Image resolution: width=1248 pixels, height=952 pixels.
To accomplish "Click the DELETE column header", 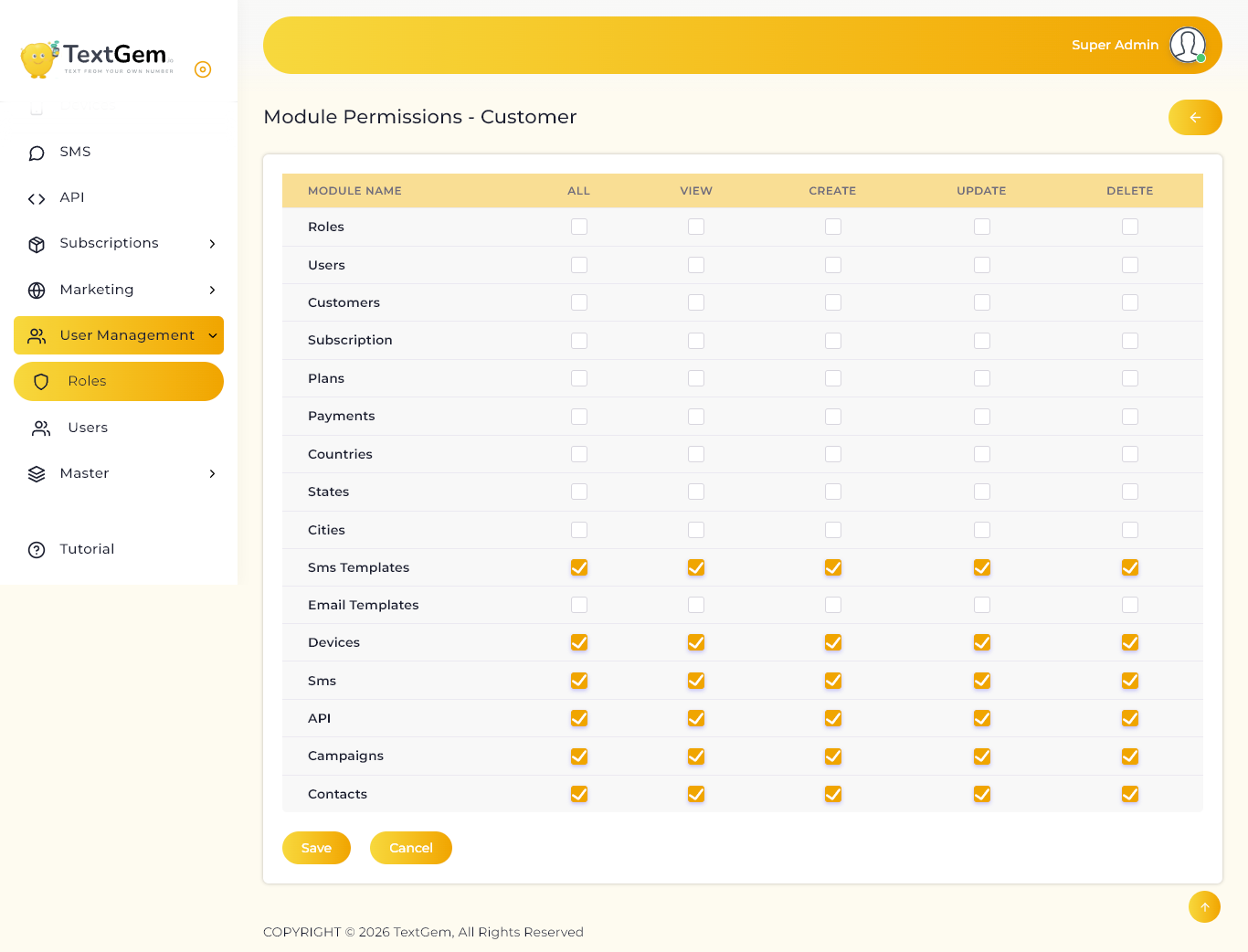I will [x=1130, y=191].
